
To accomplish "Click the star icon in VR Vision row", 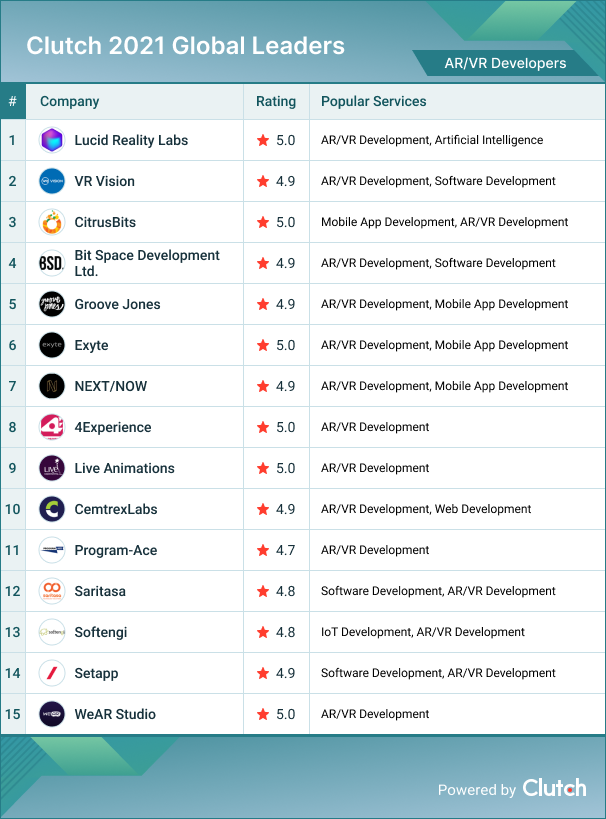I will (263, 181).
